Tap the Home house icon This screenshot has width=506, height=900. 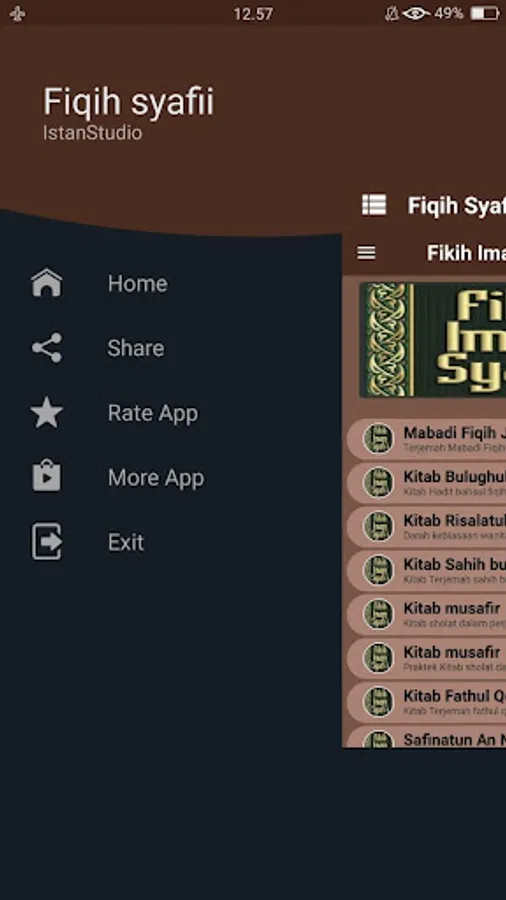point(46,283)
